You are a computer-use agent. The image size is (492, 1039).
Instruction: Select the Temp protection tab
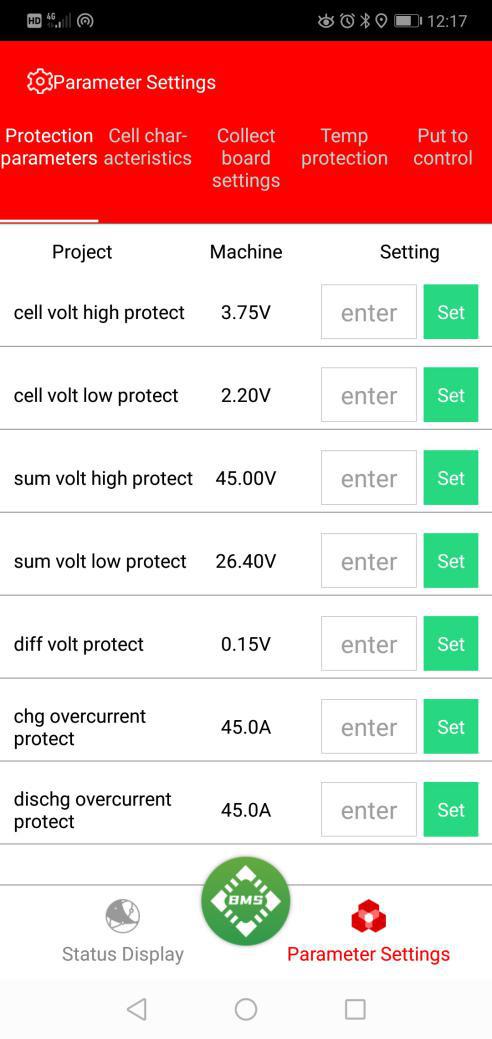(344, 147)
